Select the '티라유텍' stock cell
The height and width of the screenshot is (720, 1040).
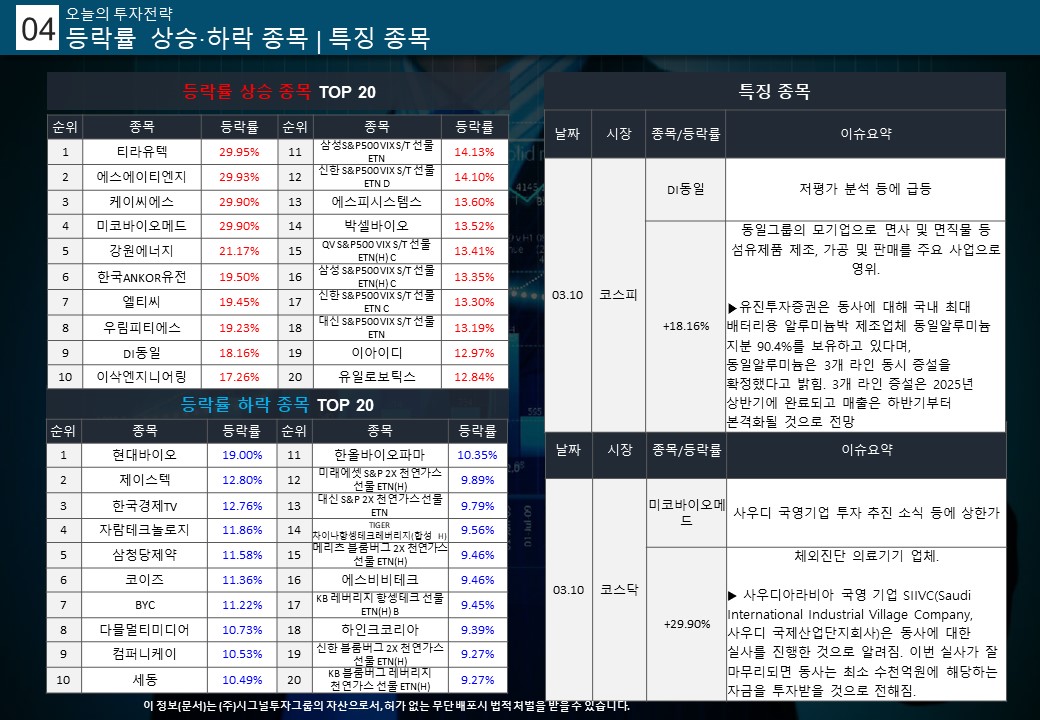pos(142,152)
